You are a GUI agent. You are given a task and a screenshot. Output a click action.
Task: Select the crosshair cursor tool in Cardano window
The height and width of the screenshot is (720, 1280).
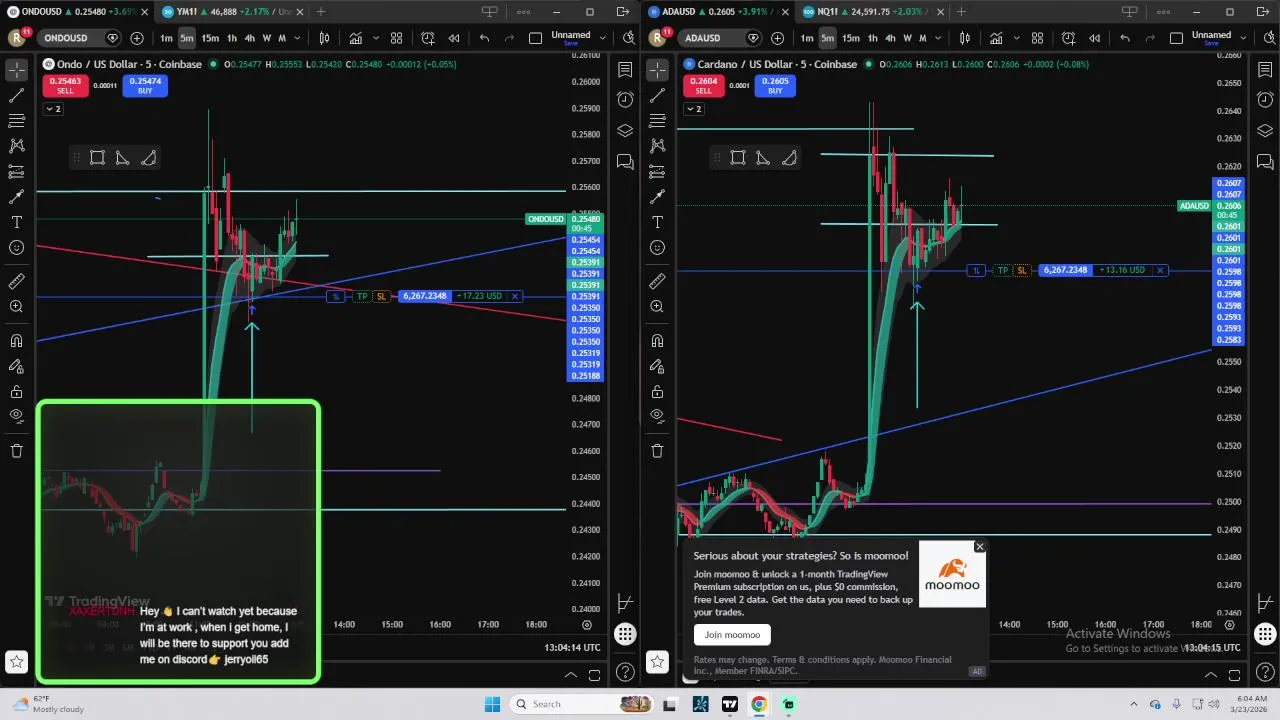coord(657,71)
